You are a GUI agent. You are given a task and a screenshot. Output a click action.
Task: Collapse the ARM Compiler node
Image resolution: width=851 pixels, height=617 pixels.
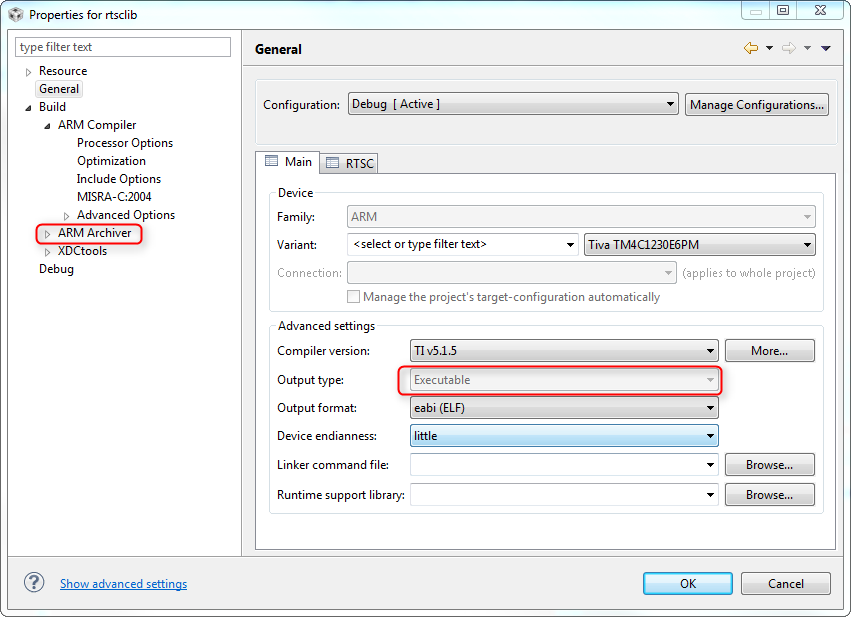click(x=47, y=126)
